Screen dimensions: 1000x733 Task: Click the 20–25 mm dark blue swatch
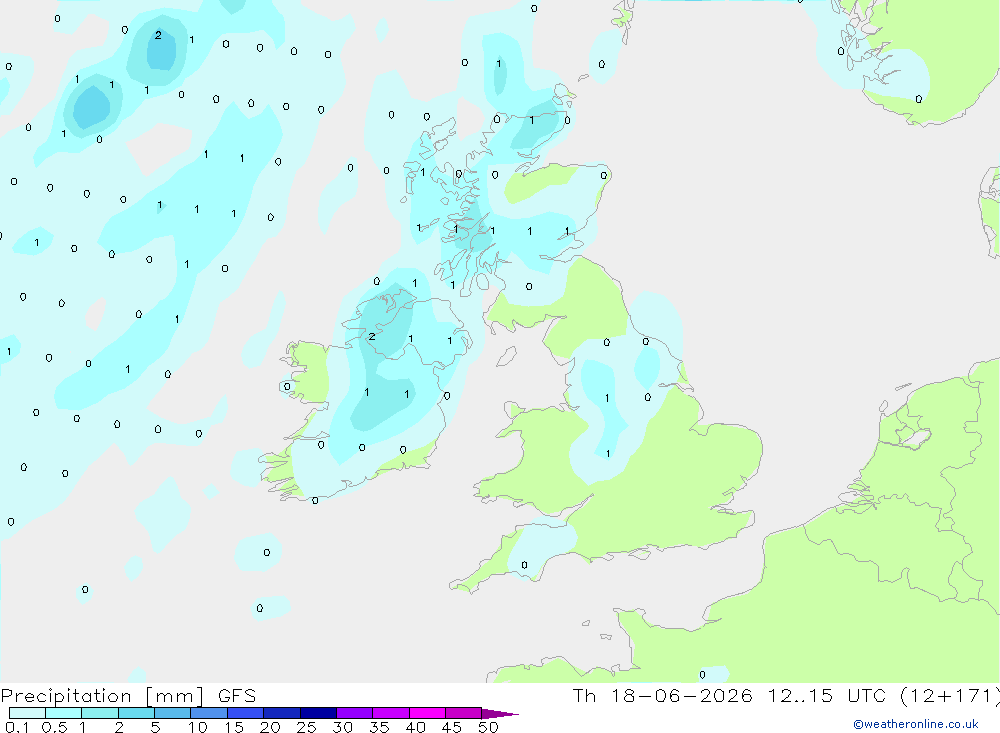[x=281, y=713]
